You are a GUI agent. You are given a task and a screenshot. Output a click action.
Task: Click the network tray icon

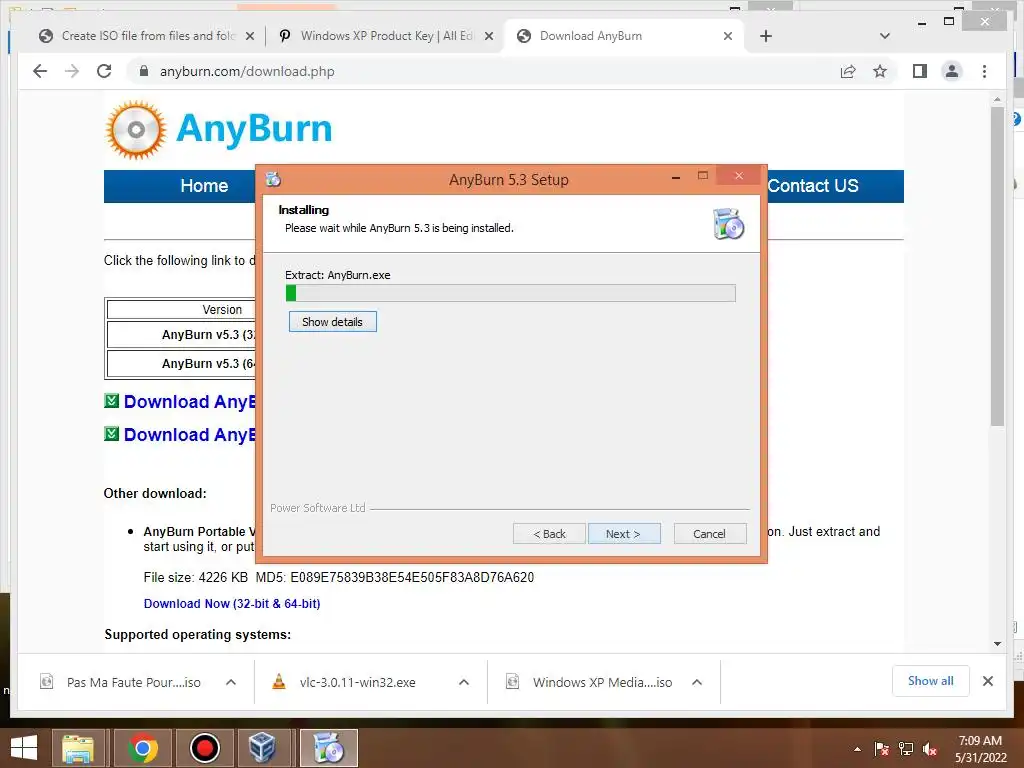[906, 749]
